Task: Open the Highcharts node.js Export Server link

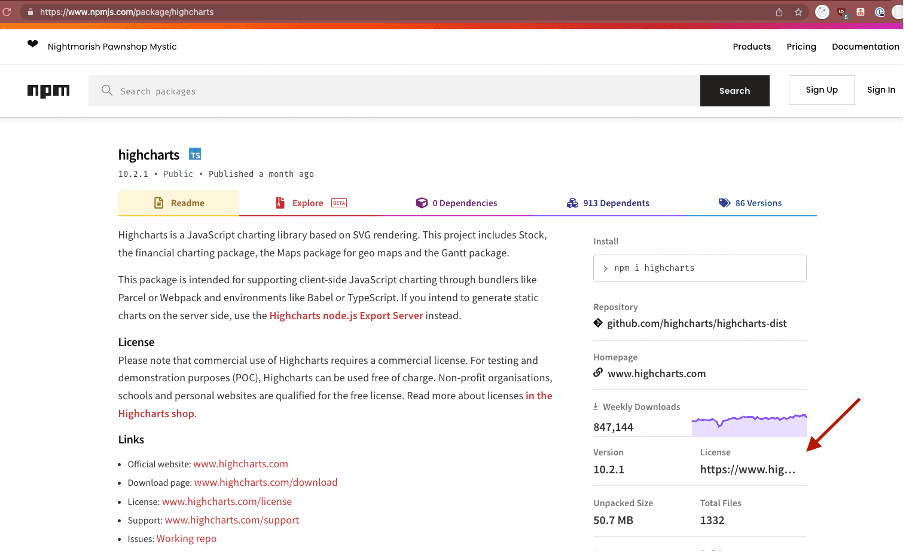Action: [x=346, y=316]
